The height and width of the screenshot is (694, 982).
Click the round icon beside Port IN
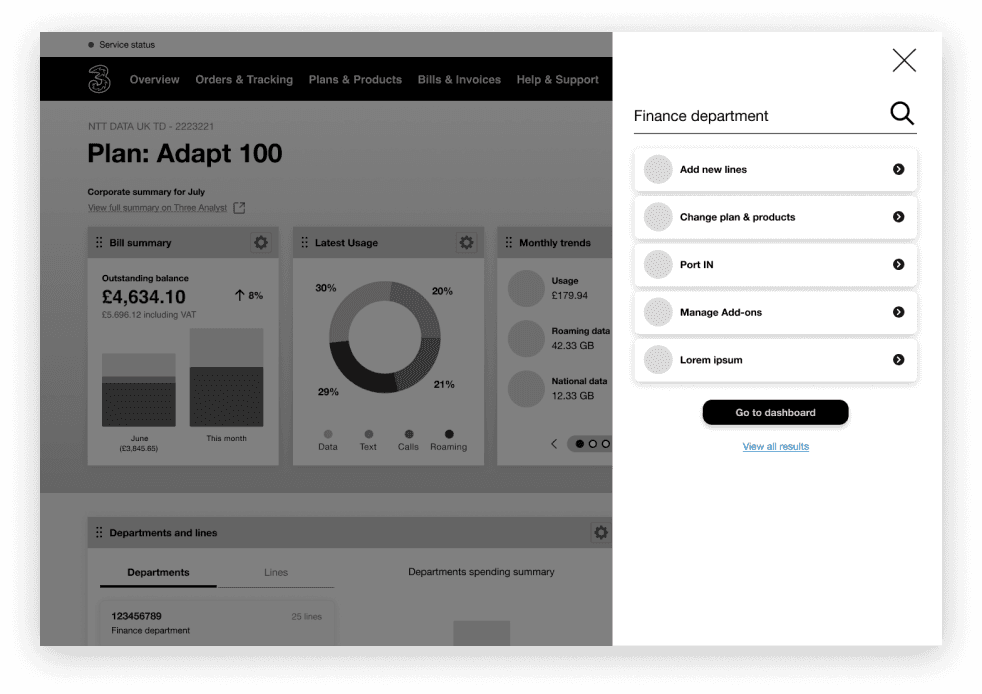658,264
